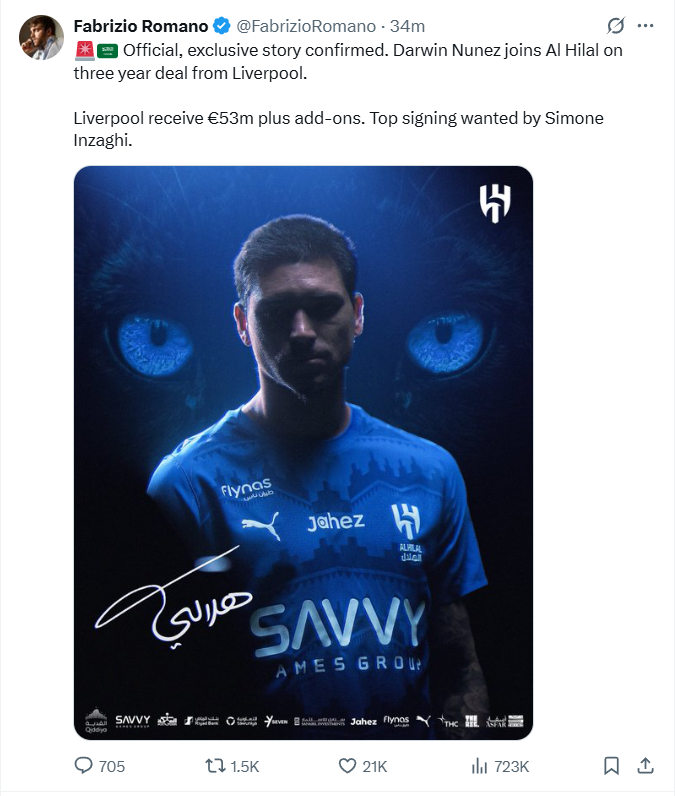675x796 pixels.
Task: Open Fabrizio Romano's profile picture
Action: [41, 37]
